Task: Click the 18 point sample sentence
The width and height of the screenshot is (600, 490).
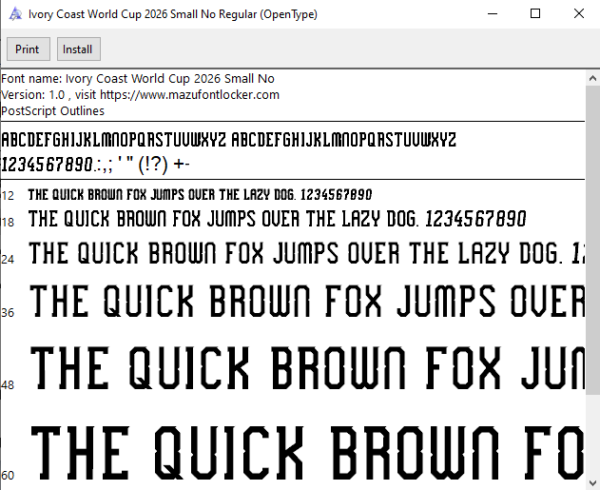Action: (x=277, y=219)
